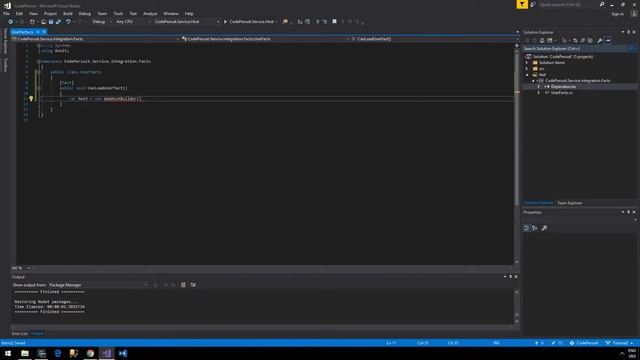The width and height of the screenshot is (640, 360).
Task: Switch to the Team Explorer tab
Action: [569, 203]
